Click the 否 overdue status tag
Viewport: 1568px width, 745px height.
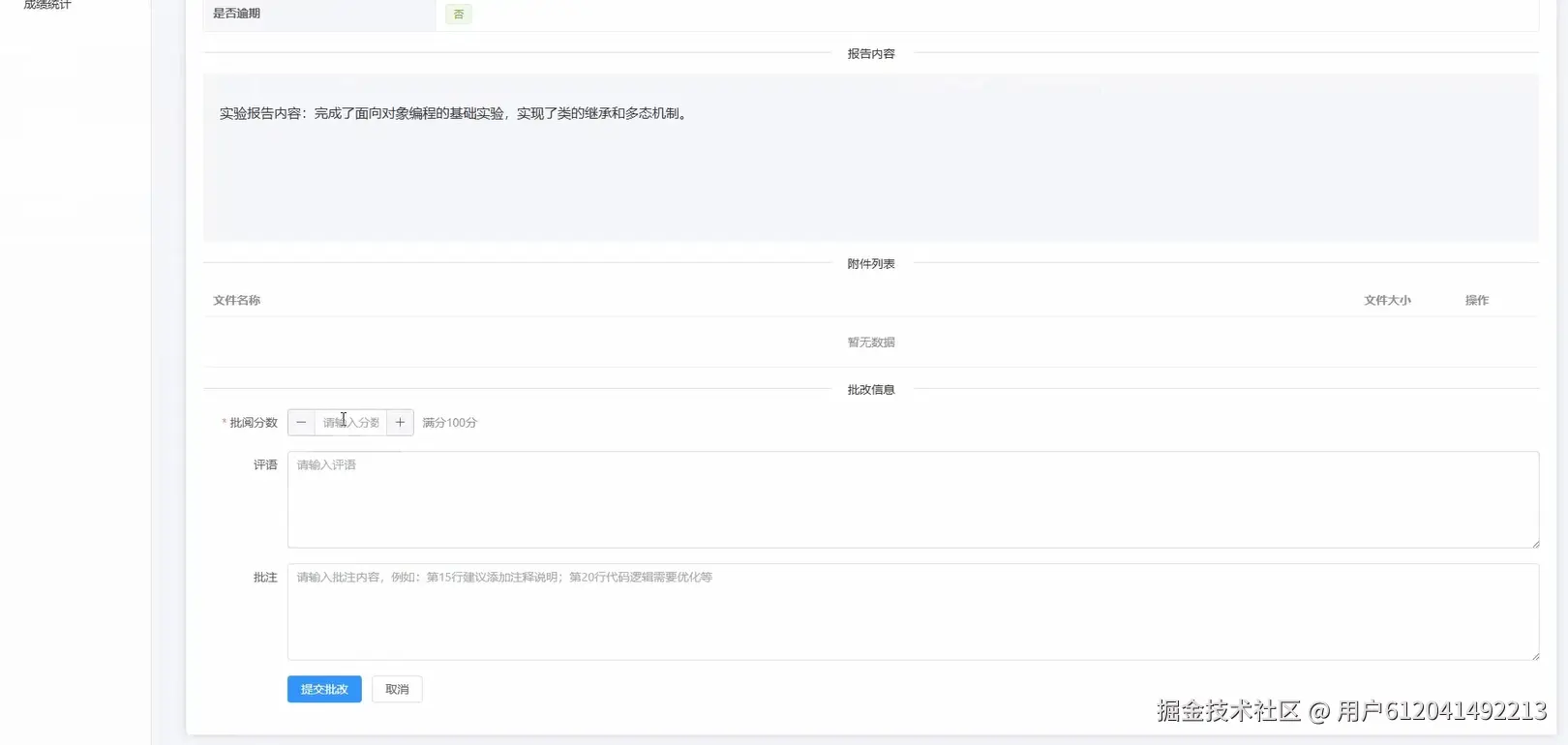[x=459, y=15]
